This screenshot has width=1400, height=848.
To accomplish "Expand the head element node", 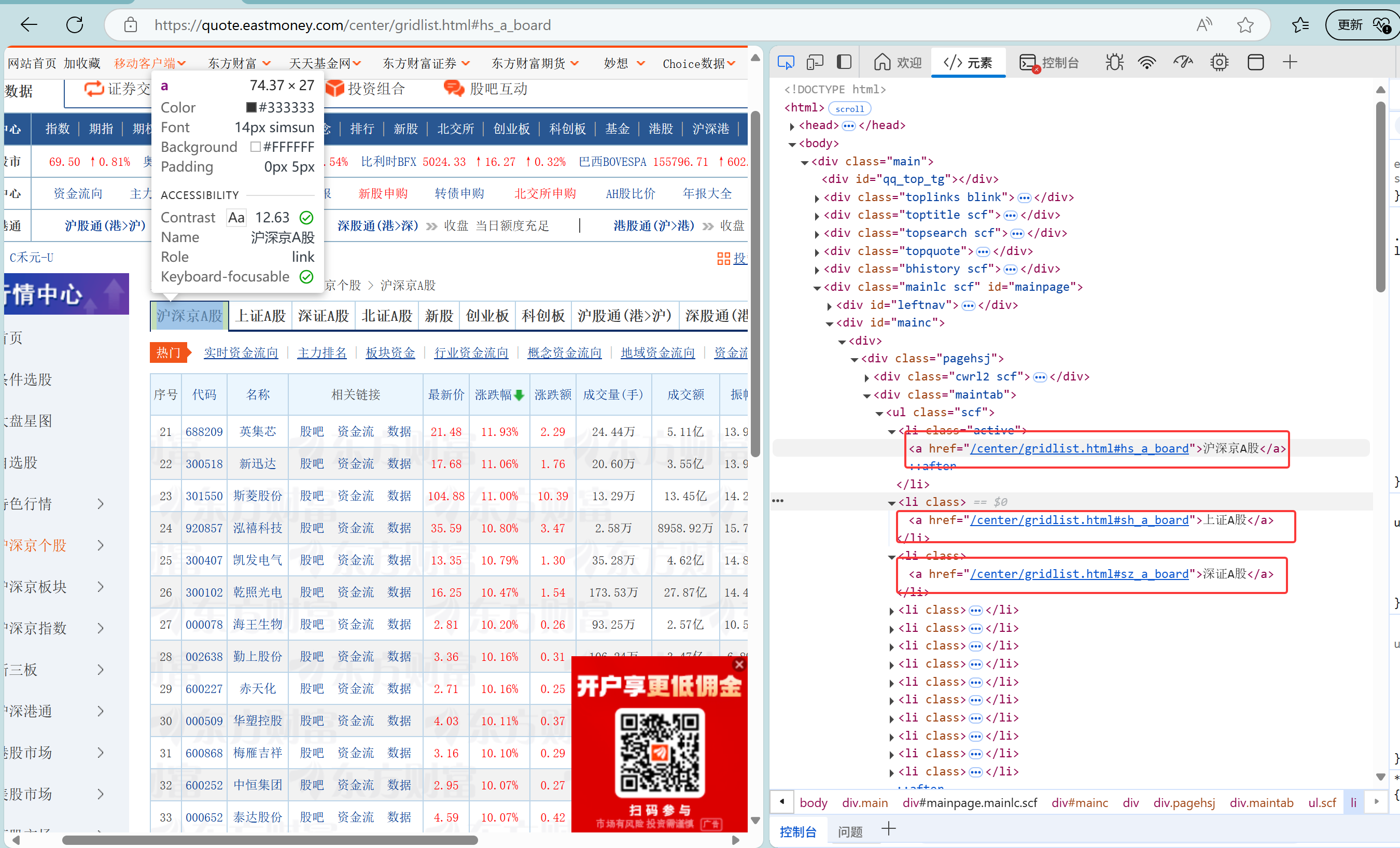I will [x=792, y=125].
